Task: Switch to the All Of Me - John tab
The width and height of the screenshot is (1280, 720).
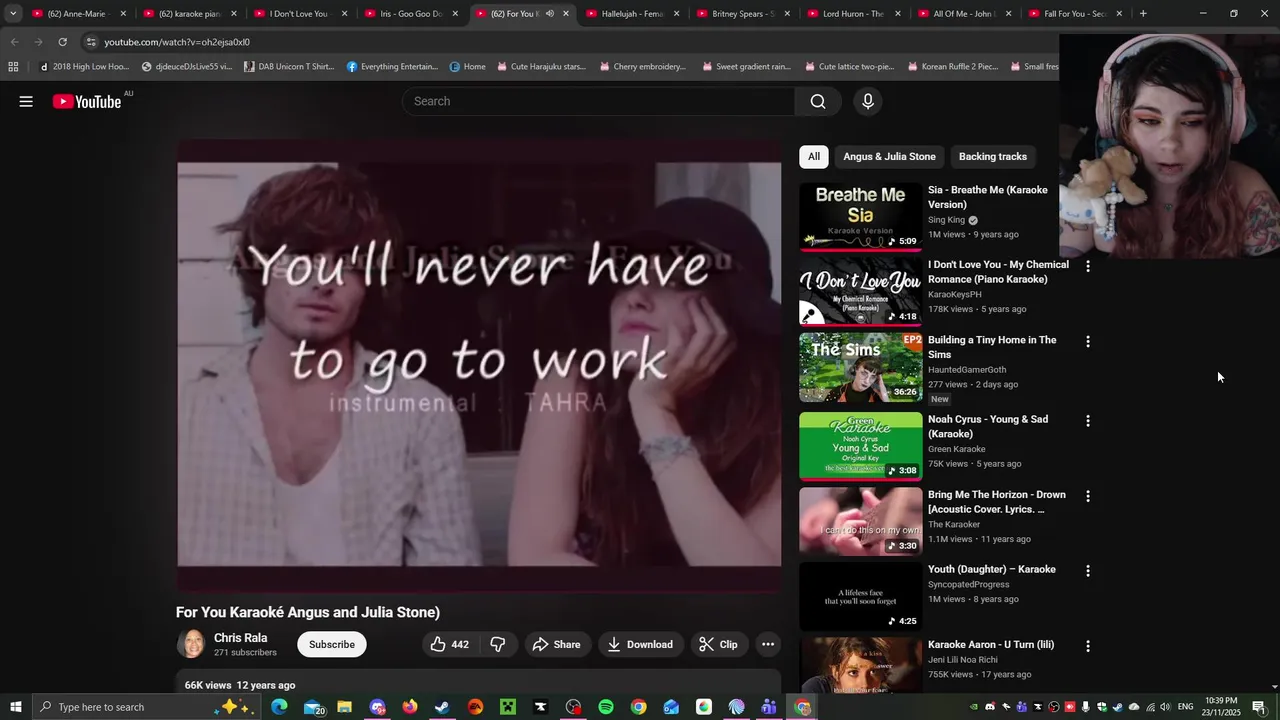Action: pos(964,14)
